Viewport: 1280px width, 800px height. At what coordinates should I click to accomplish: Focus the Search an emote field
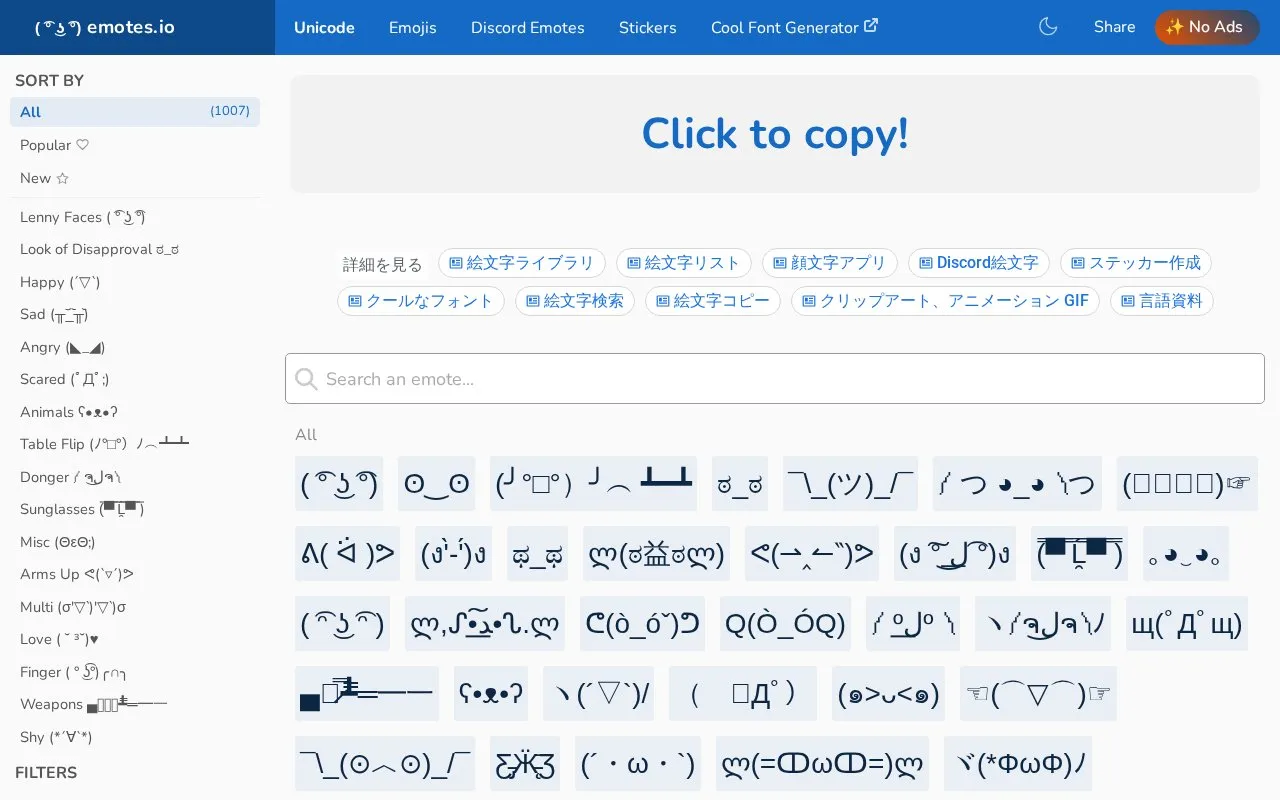pyautogui.click(x=775, y=379)
